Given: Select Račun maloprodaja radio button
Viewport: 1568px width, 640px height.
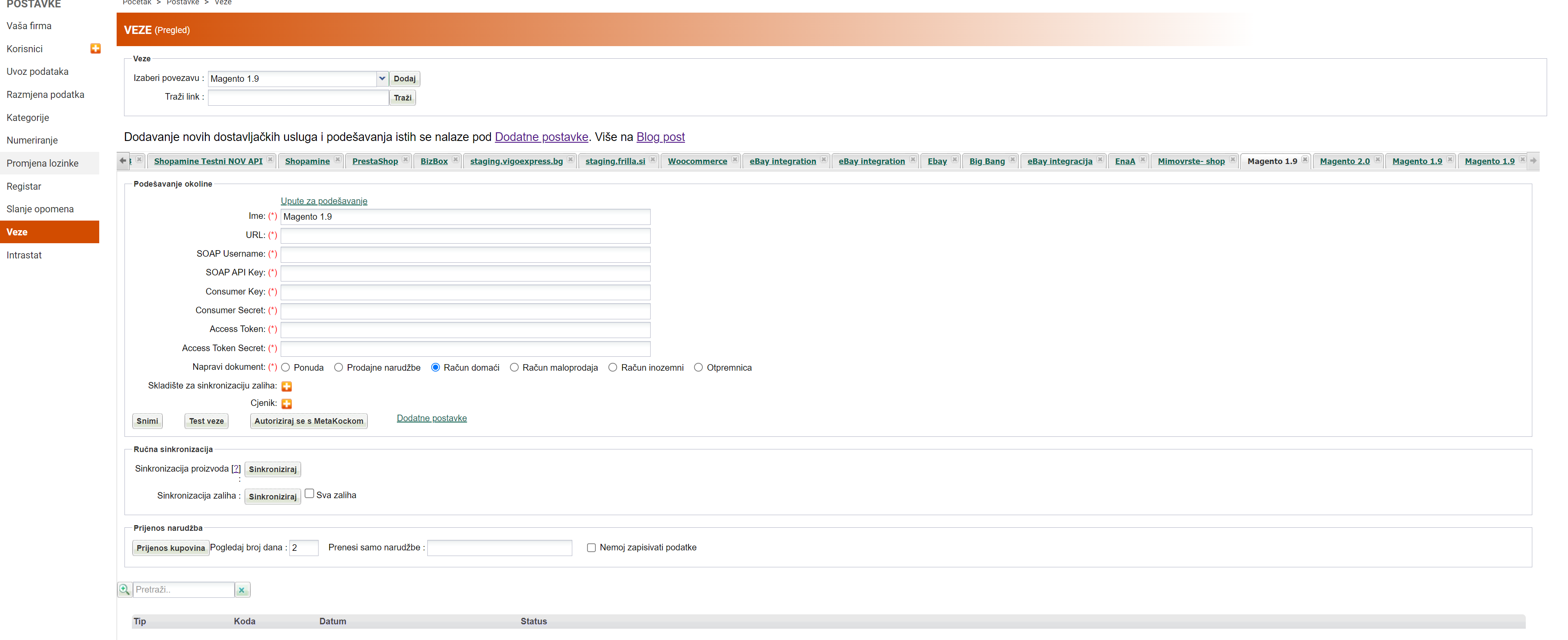Looking at the screenshot, I should [x=514, y=368].
